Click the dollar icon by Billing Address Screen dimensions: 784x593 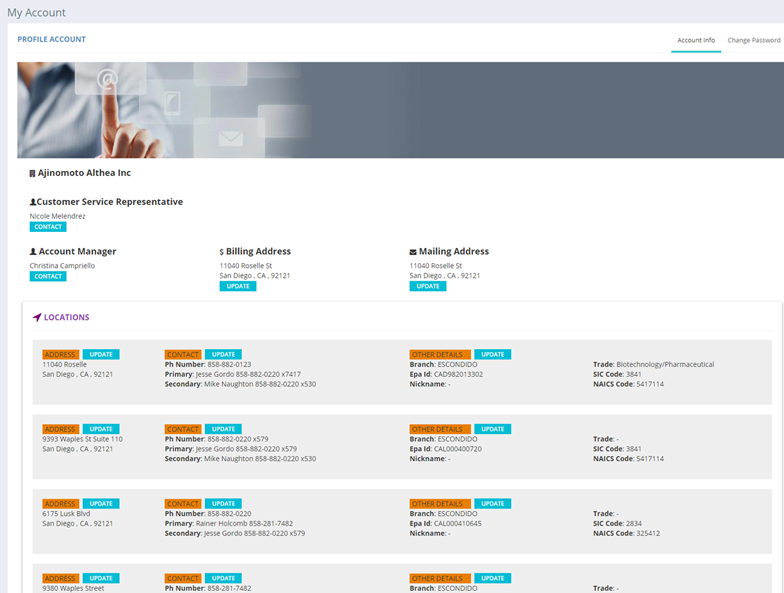(x=222, y=252)
